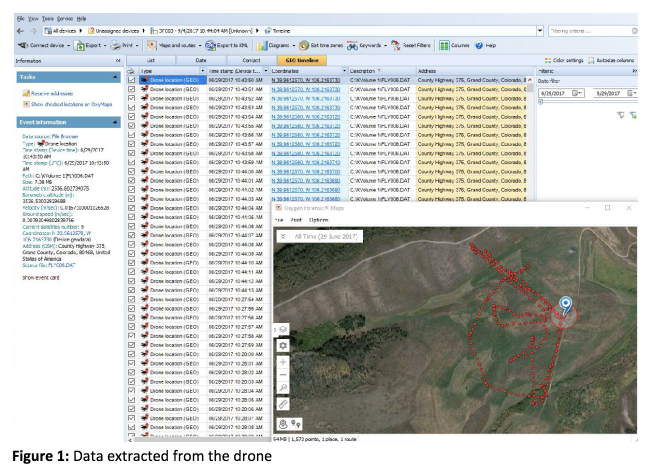This screenshot has width=645, height=471.
Task: Open the Diagrams tool
Action: point(274,45)
